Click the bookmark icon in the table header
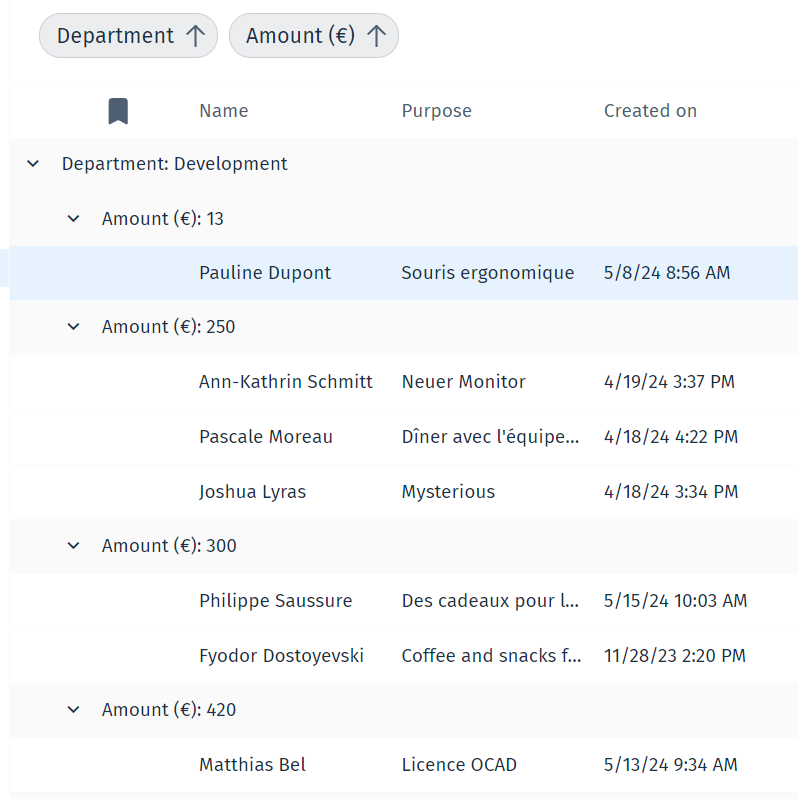Image resolution: width=798 pixels, height=799 pixels. click(118, 111)
